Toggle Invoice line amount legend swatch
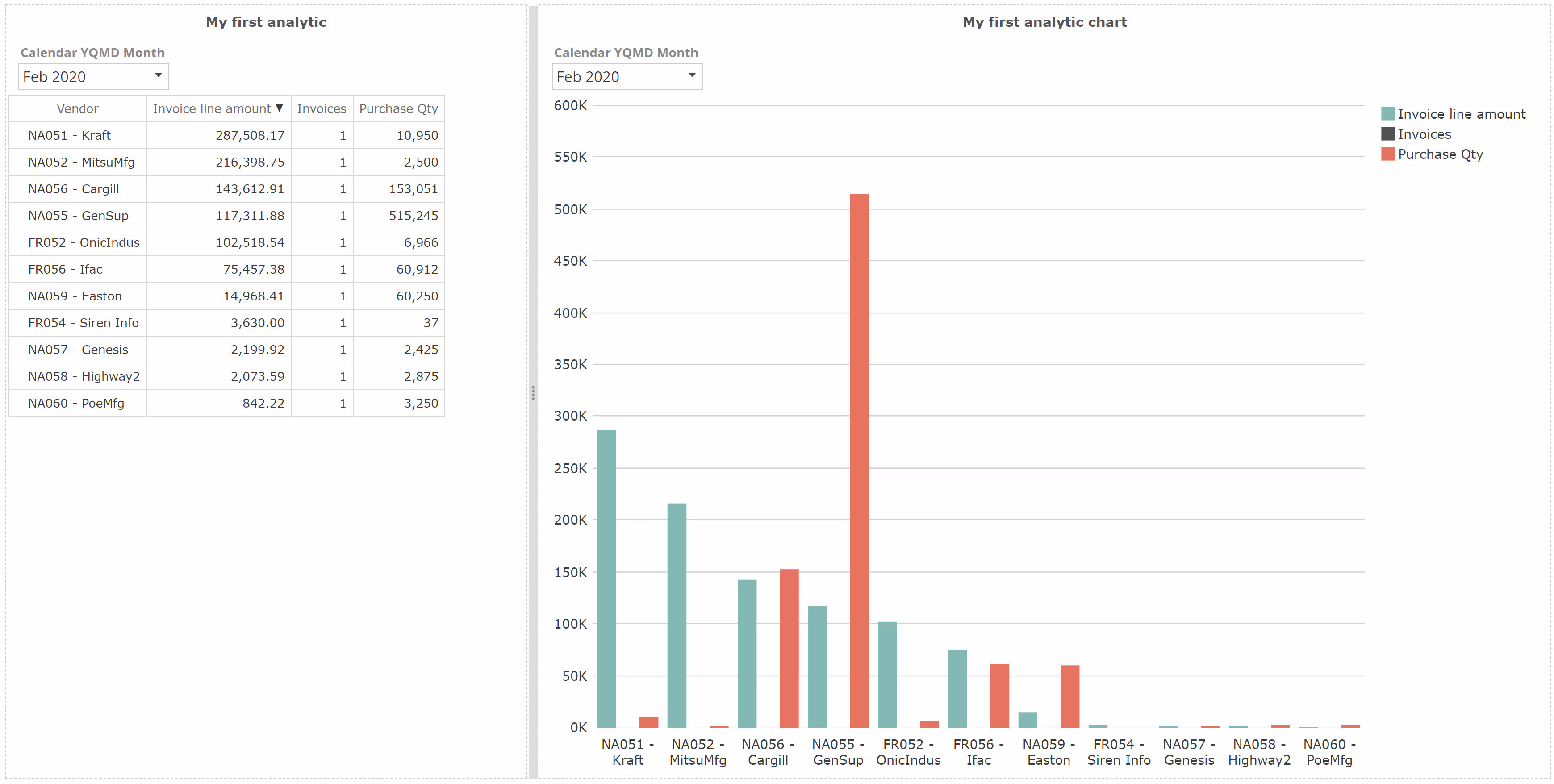 (x=1387, y=114)
